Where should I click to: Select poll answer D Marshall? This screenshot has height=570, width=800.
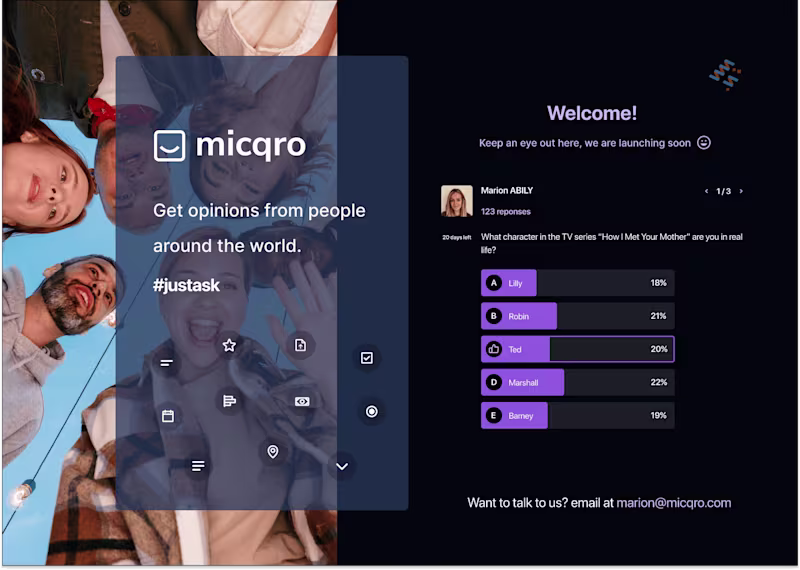578,382
